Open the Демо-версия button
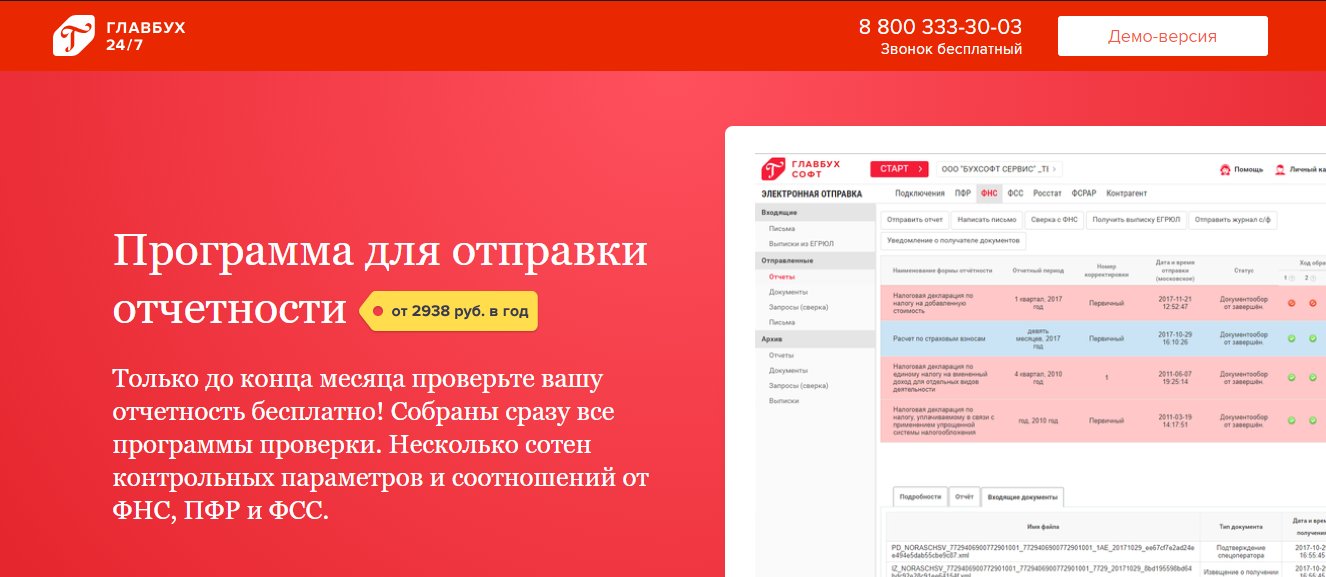Screen dimensions: 1326x577 click(1162, 36)
